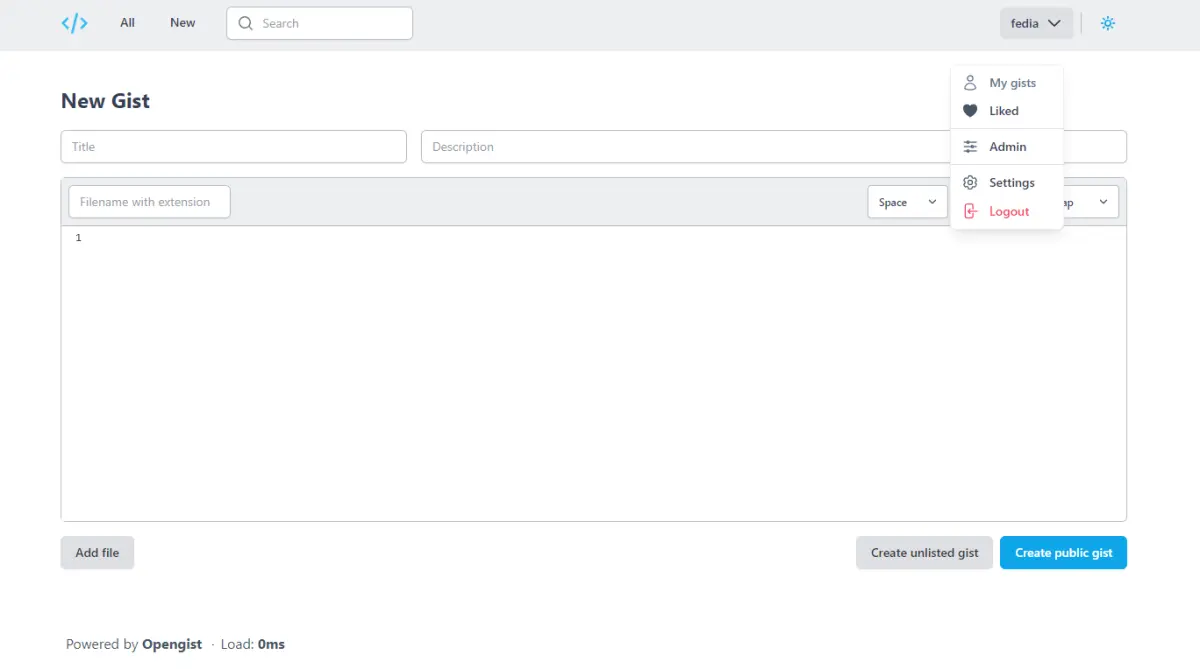Click the Opengist code logo icon

[74, 23]
